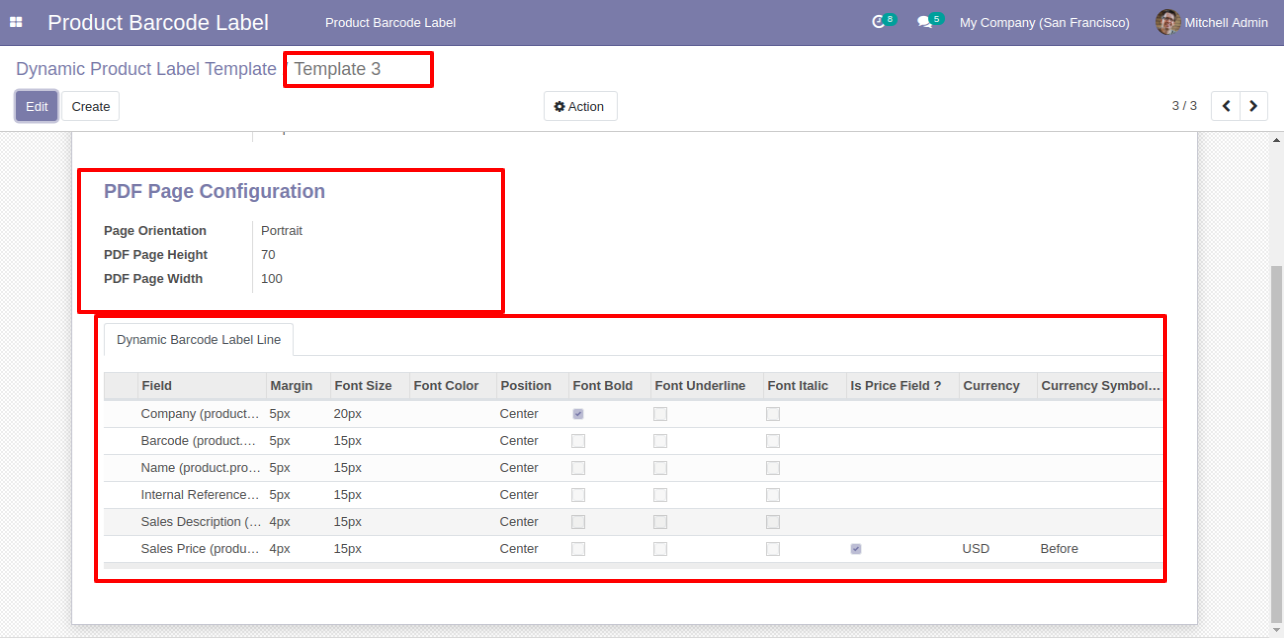Toggle Font Underline for Internal Reference row
Viewport: 1284px width, 638px height.
(660, 495)
